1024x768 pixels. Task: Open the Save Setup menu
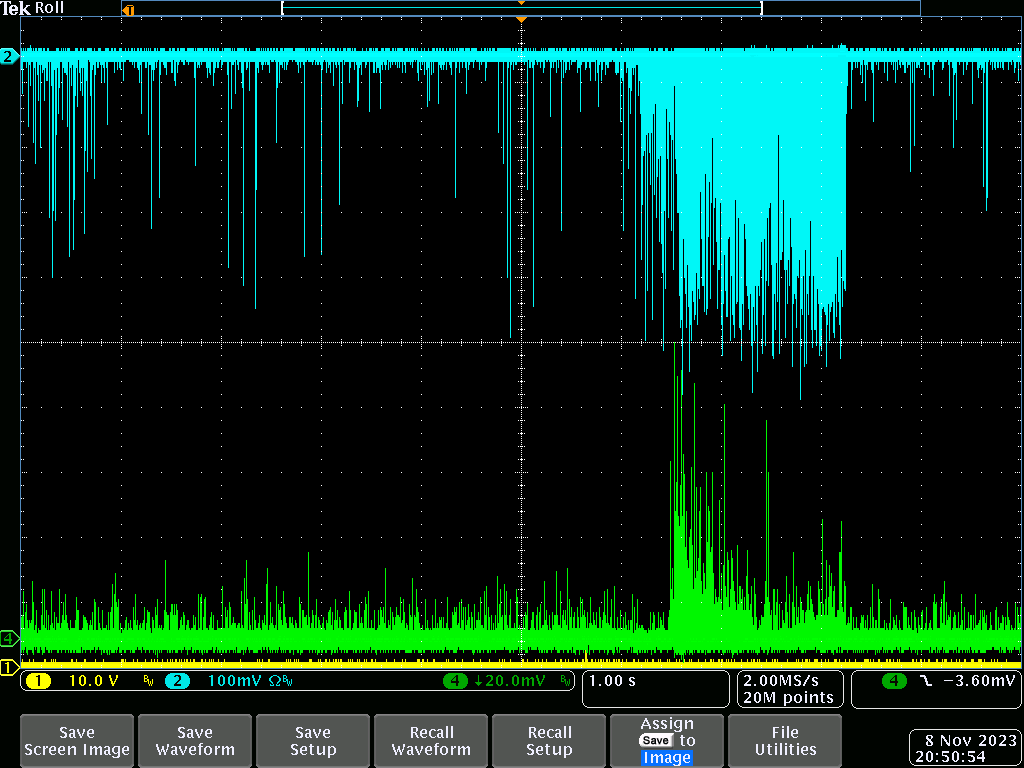pyautogui.click(x=313, y=741)
